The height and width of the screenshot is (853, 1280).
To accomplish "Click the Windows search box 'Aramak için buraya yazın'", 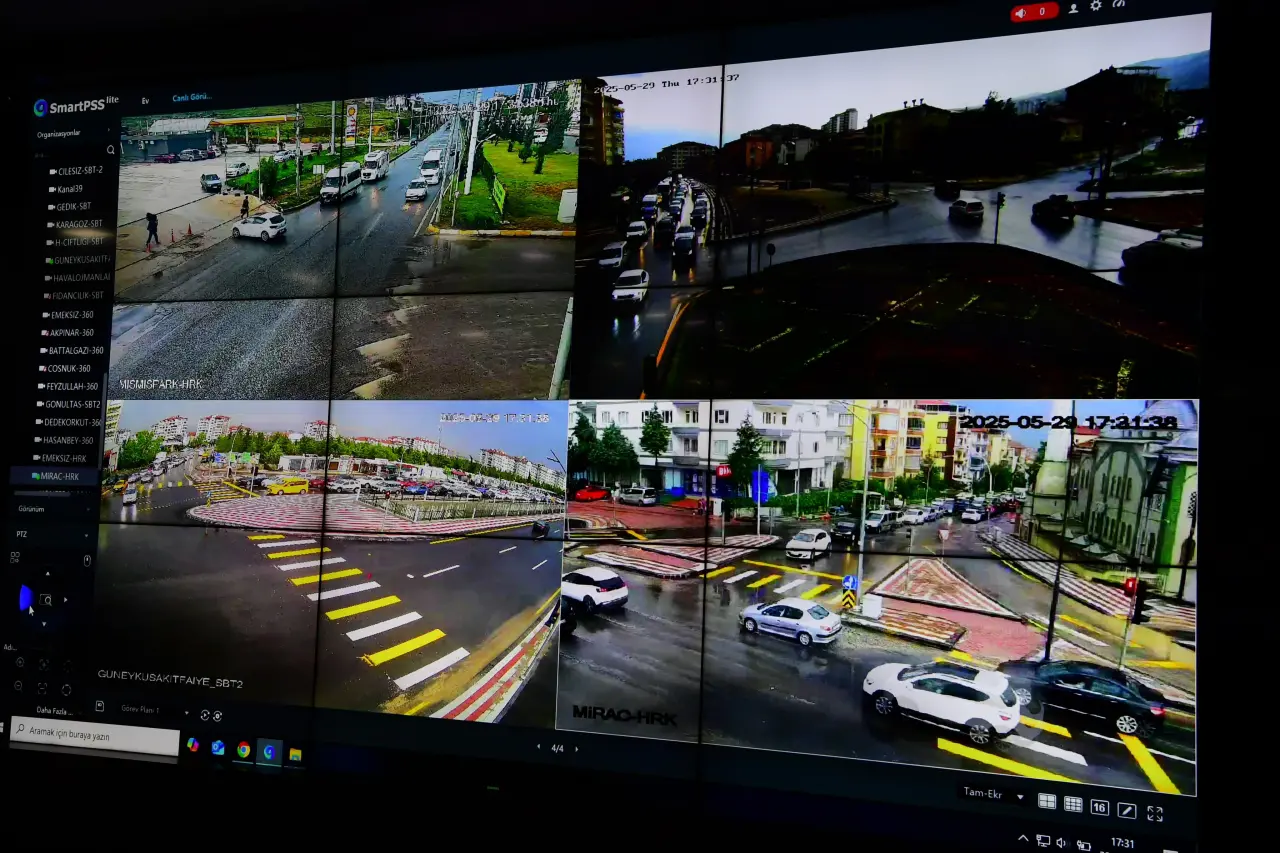I will pyautogui.click(x=95, y=737).
